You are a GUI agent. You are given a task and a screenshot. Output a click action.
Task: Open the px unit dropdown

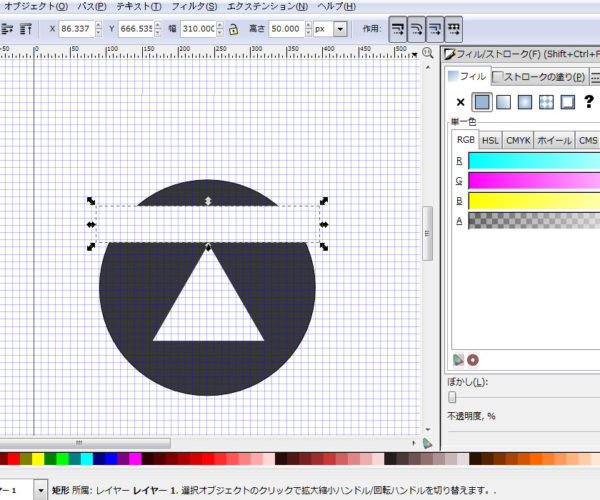click(x=340, y=29)
